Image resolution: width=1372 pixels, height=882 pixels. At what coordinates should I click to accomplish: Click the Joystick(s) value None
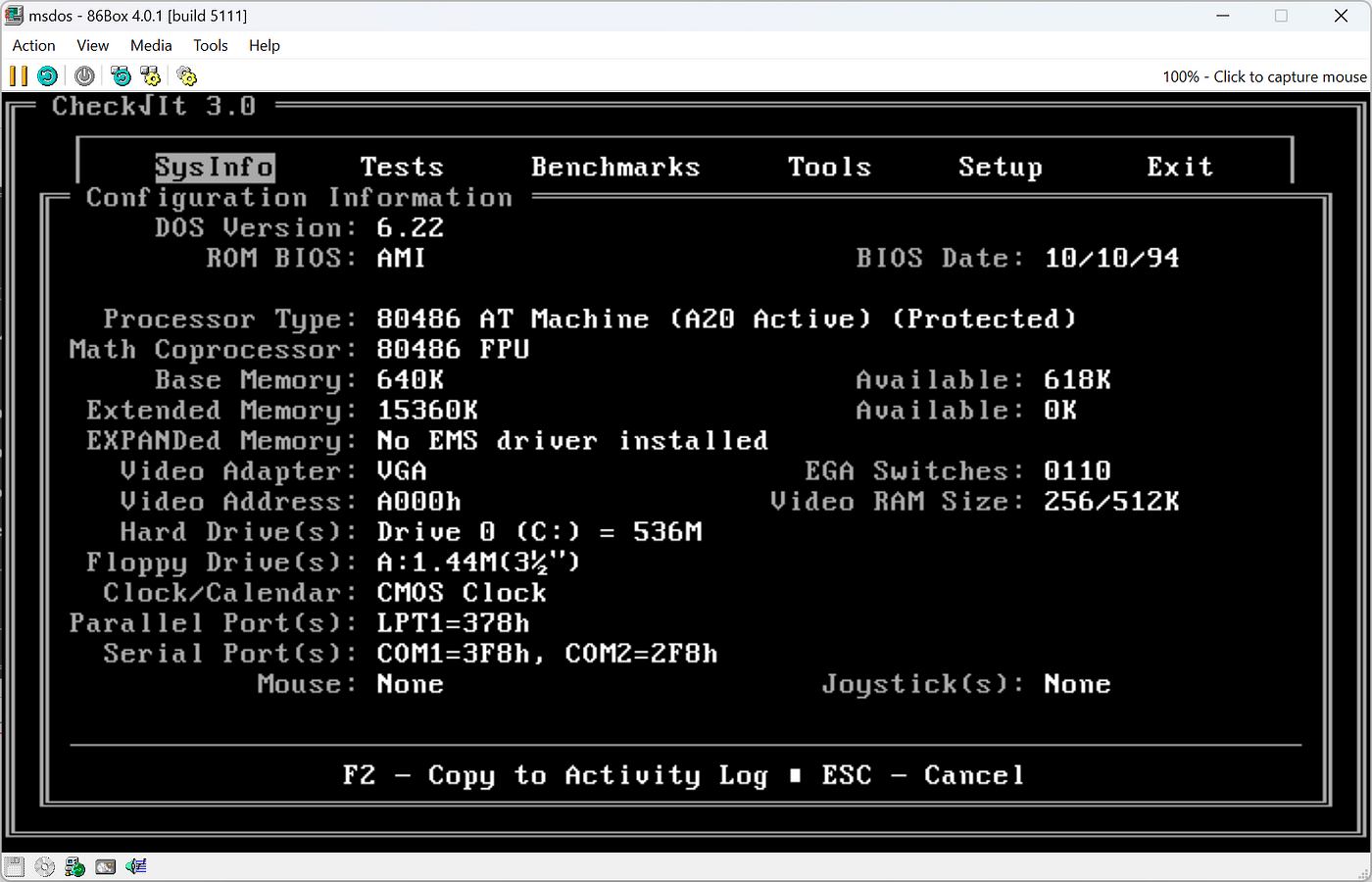(1077, 683)
